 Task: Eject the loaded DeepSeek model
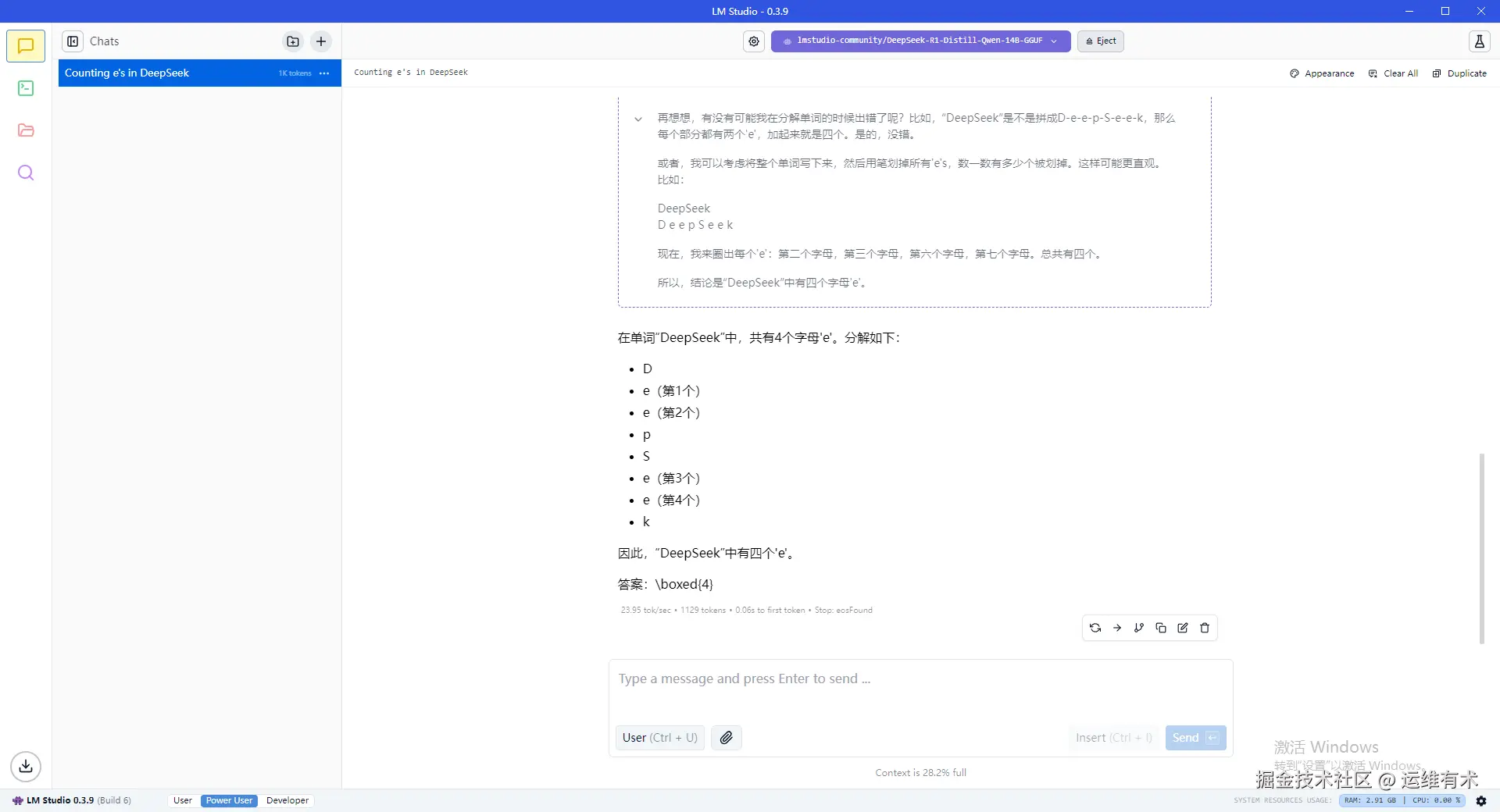(x=1100, y=41)
